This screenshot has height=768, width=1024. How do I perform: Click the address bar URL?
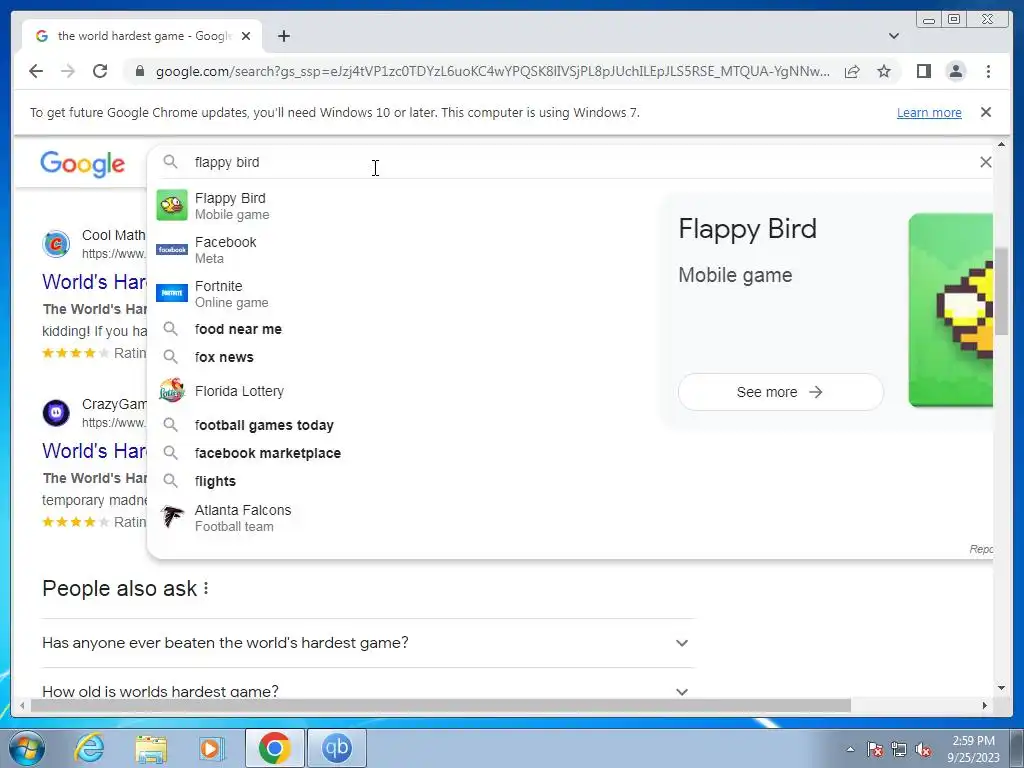(492, 71)
